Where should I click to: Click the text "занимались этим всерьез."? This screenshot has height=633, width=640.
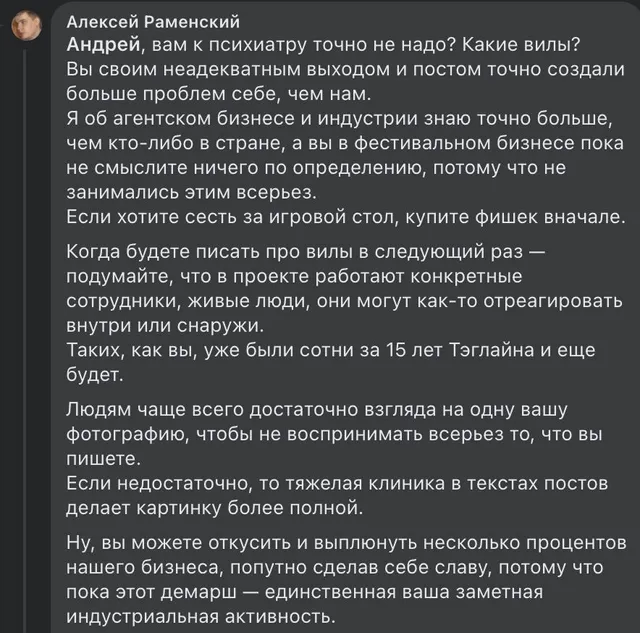(191, 193)
